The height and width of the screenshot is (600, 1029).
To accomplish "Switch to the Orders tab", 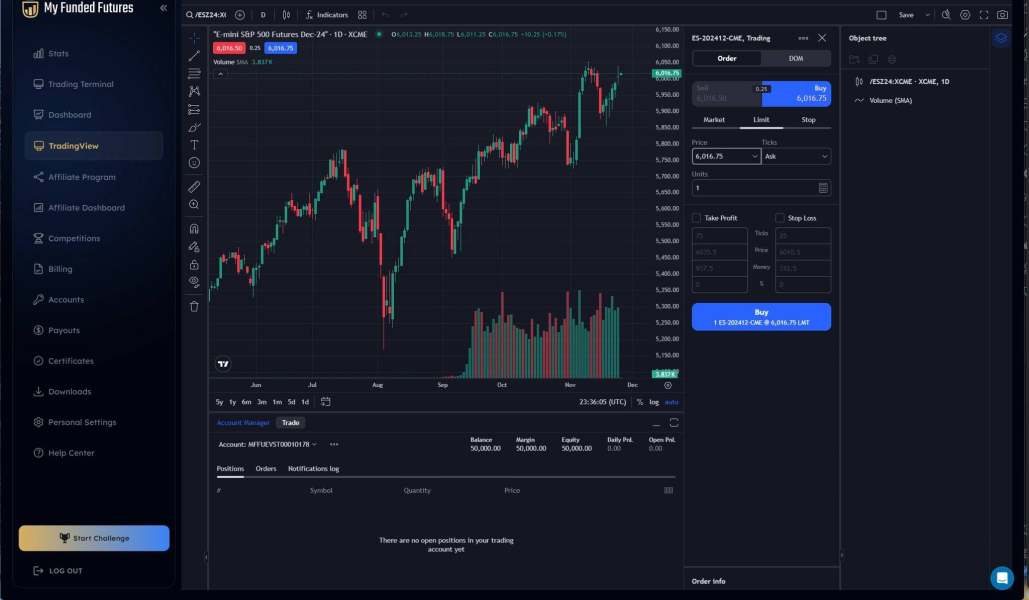I will pyautogui.click(x=266, y=469).
